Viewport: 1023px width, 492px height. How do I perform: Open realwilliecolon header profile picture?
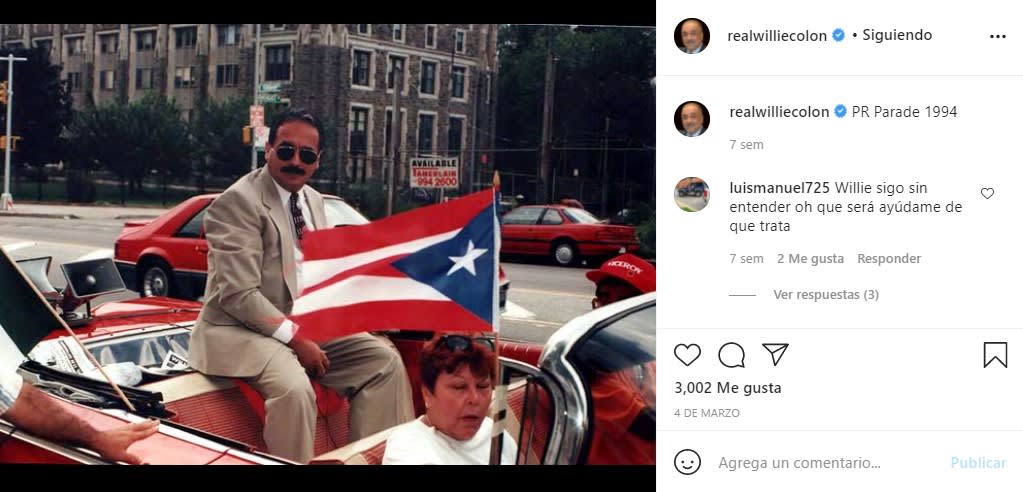pos(692,36)
